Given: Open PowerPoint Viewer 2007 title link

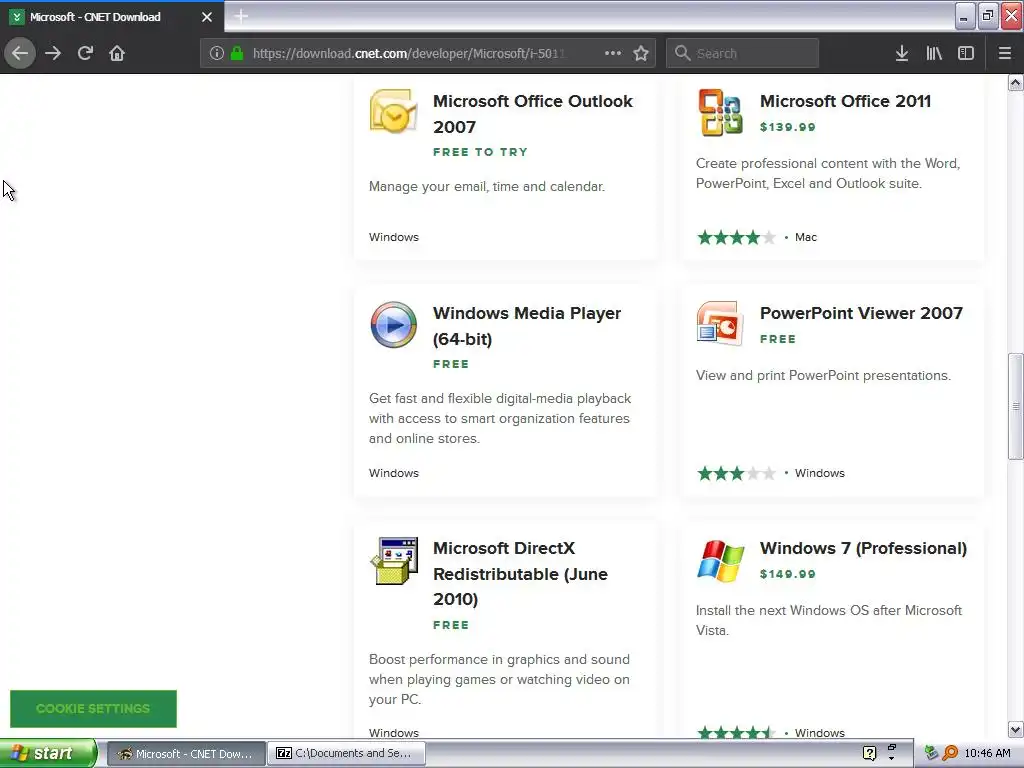Looking at the screenshot, I should click(x=861, y=313).
